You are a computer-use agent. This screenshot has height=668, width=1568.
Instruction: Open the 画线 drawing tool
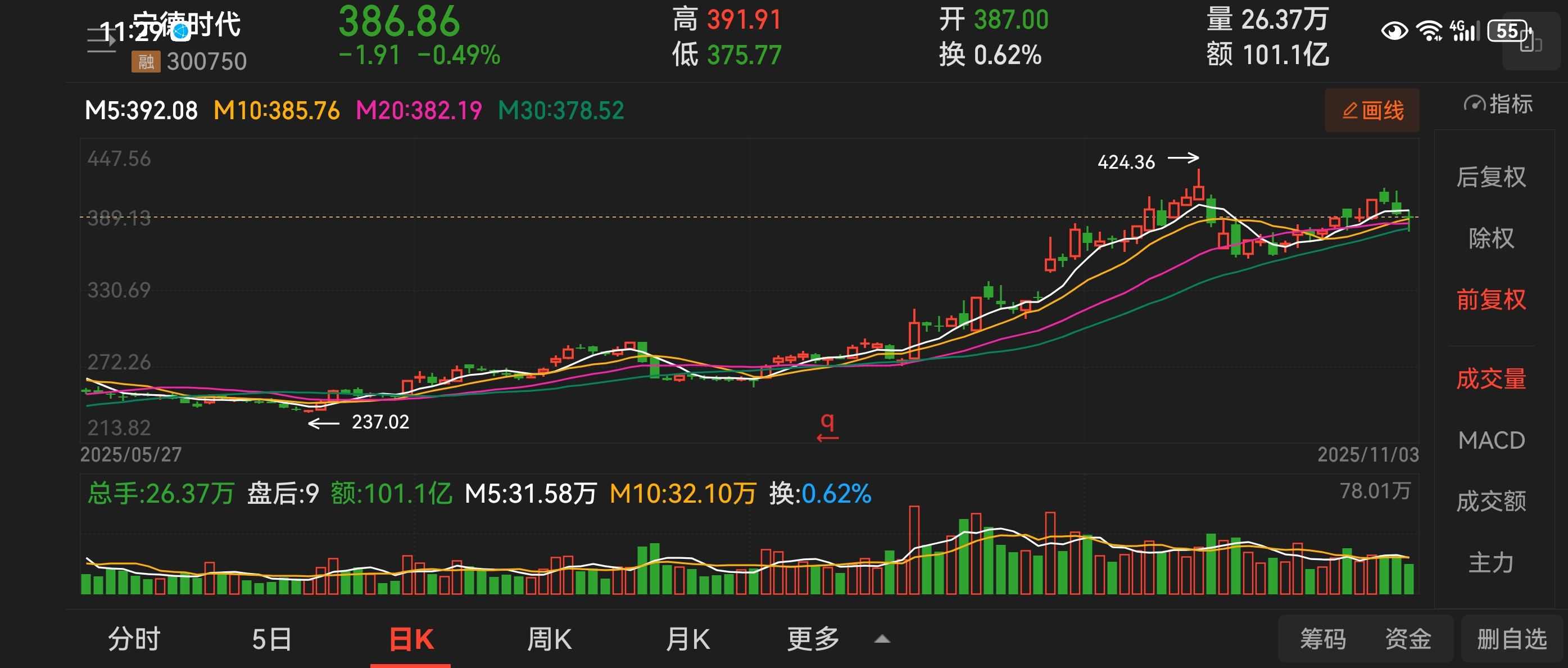1372,110
